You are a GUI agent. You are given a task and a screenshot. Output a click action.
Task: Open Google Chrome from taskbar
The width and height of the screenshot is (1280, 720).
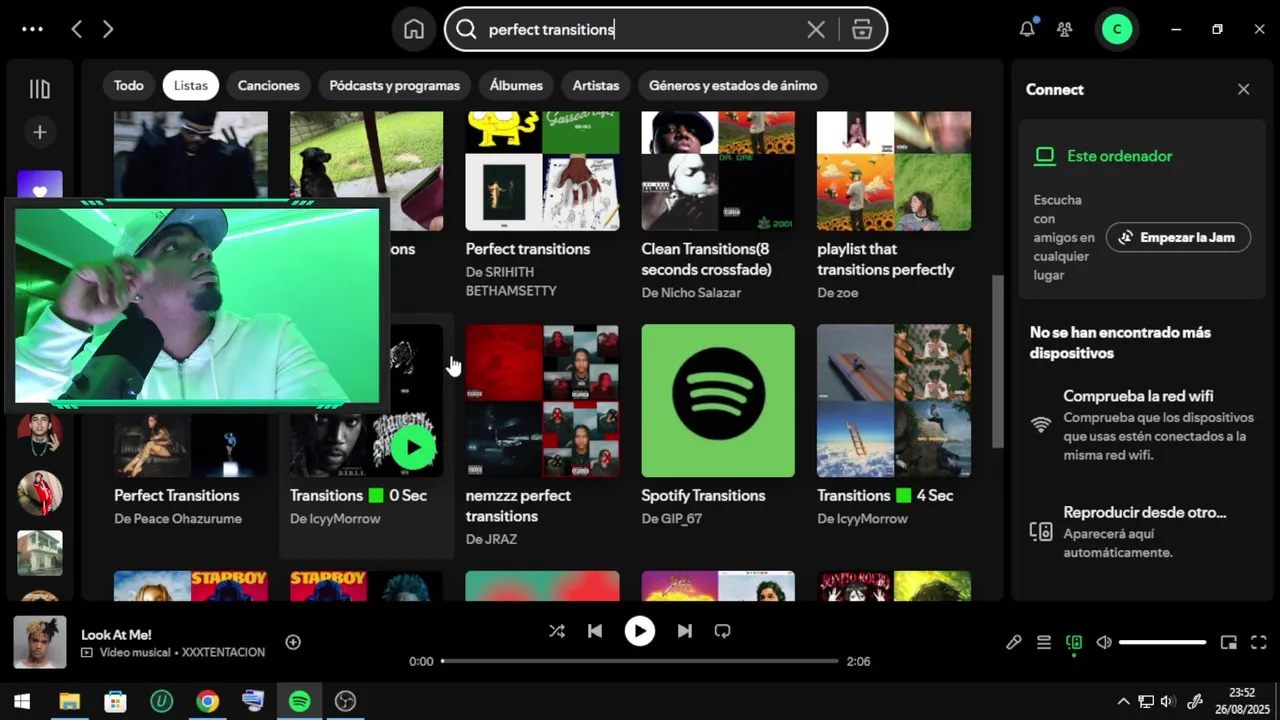207,701
